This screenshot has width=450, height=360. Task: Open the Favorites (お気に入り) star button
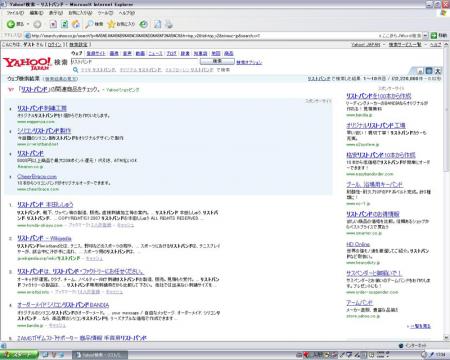point(121,24)
